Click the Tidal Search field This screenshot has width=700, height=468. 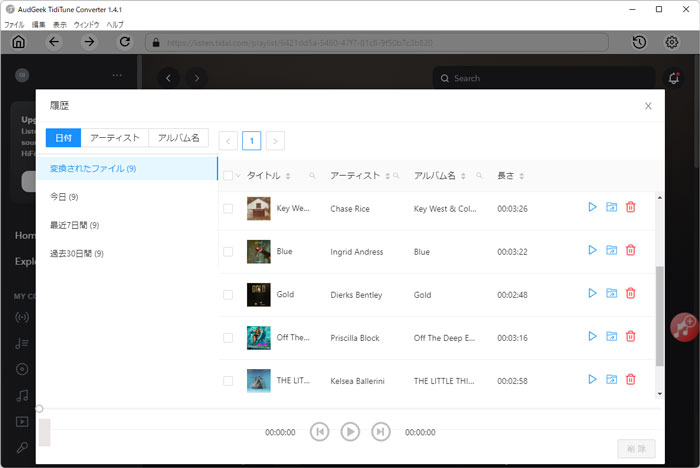(x=545, y=78)
